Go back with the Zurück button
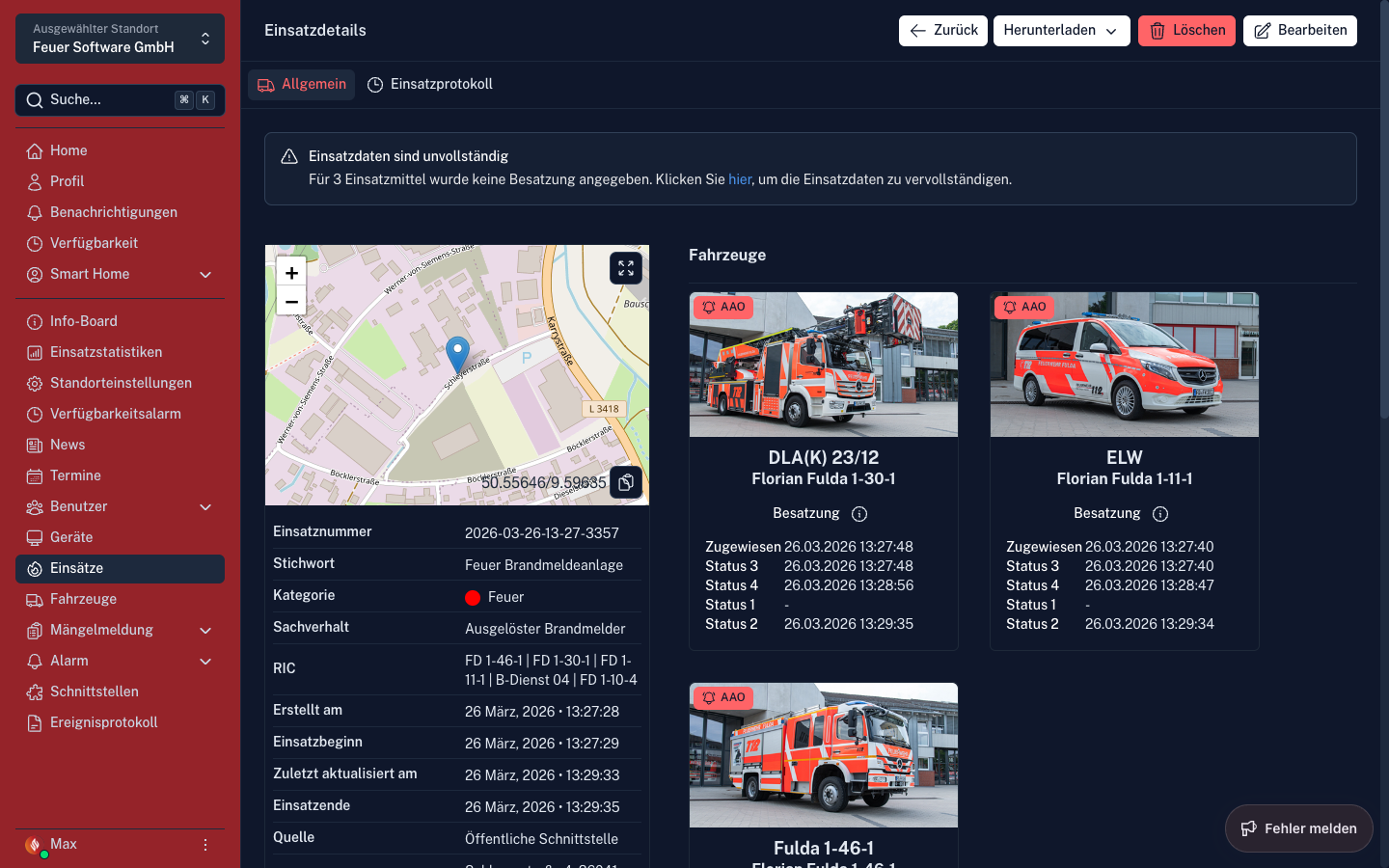 click(x=943, y=31)
